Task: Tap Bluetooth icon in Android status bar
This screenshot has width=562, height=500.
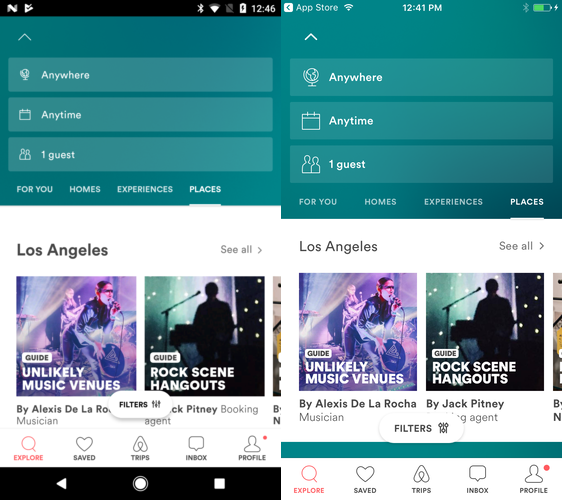Action: coord(200,8)
